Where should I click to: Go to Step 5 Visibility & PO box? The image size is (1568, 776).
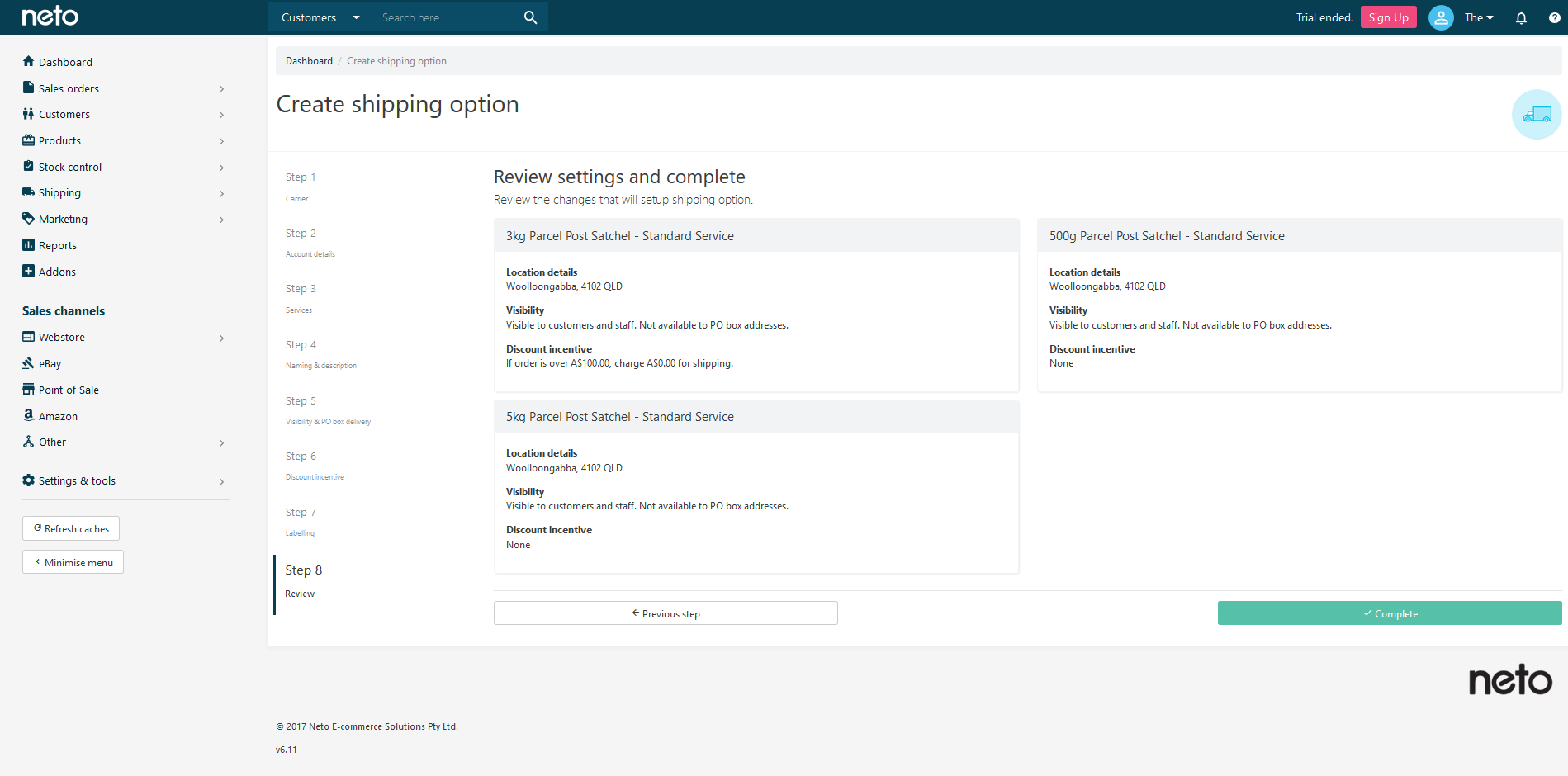pyautogui.click(x=328, y=410)
